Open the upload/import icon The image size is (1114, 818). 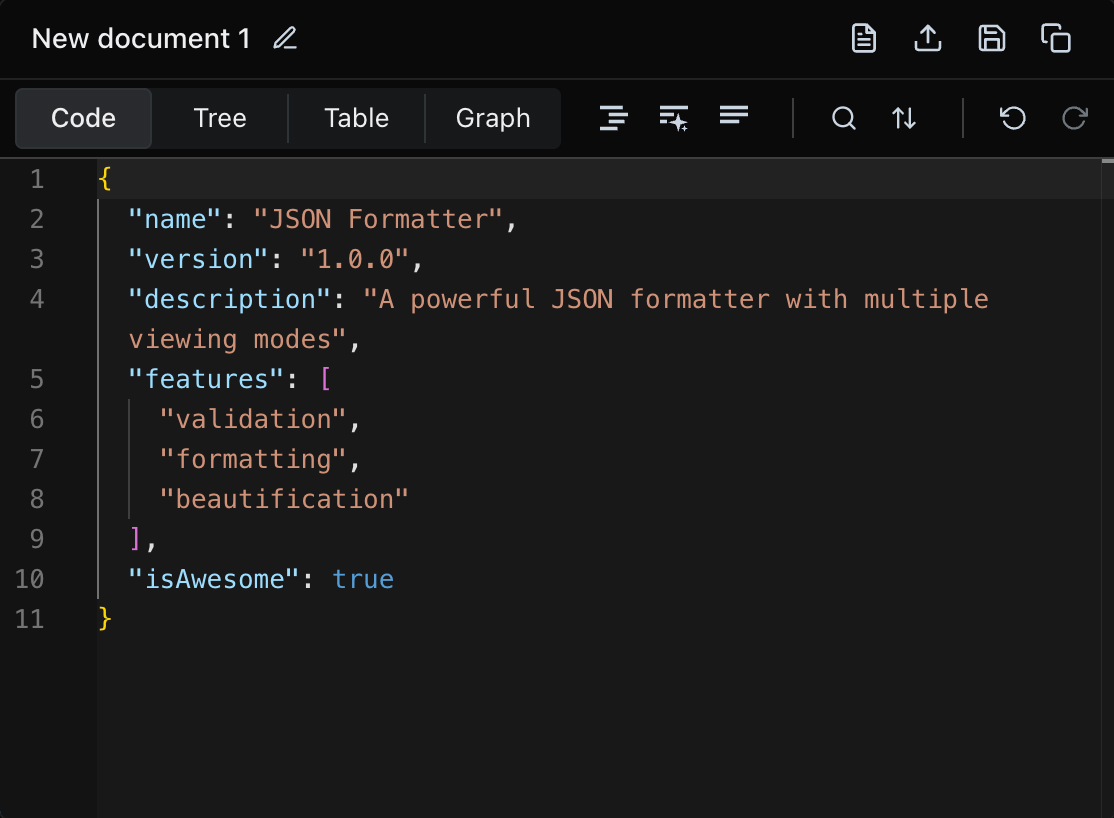pos(927,38)
